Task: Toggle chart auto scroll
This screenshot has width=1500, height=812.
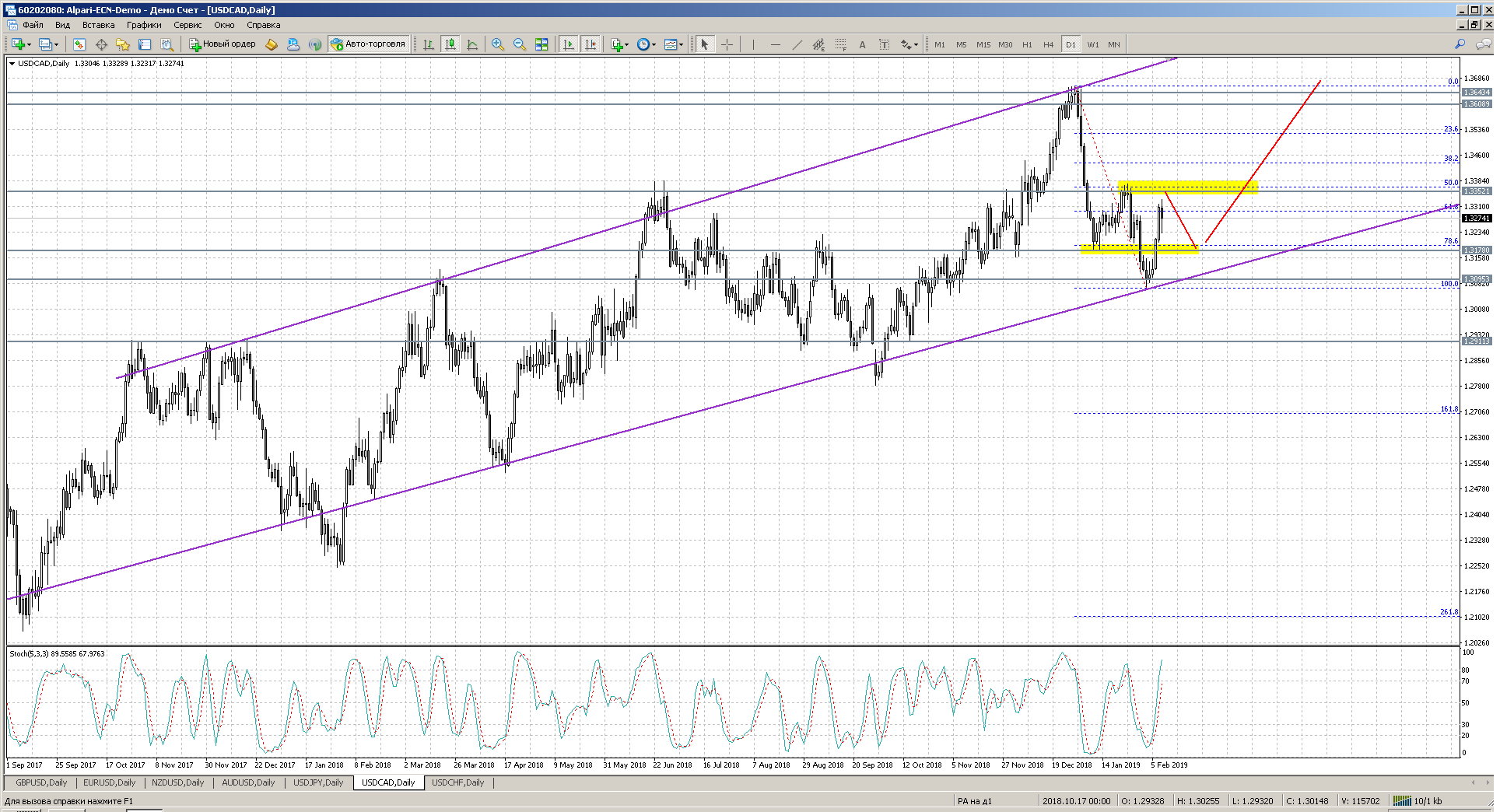Action: [x=569, y=44]
